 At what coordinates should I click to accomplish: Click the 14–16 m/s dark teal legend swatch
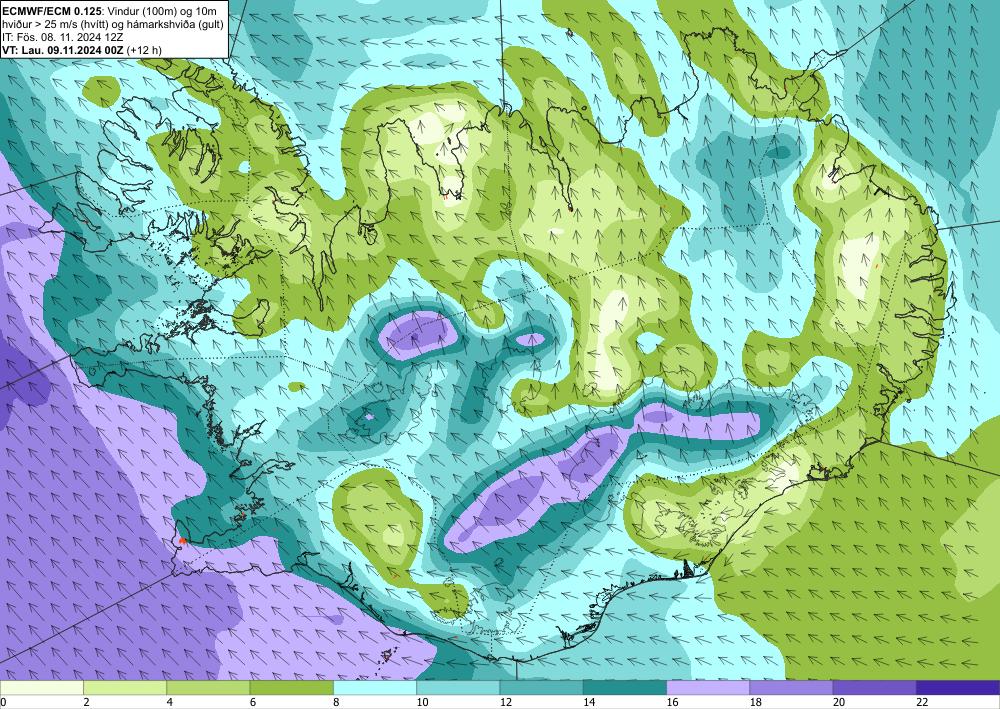pyautogui.click(x=625, y=688)
